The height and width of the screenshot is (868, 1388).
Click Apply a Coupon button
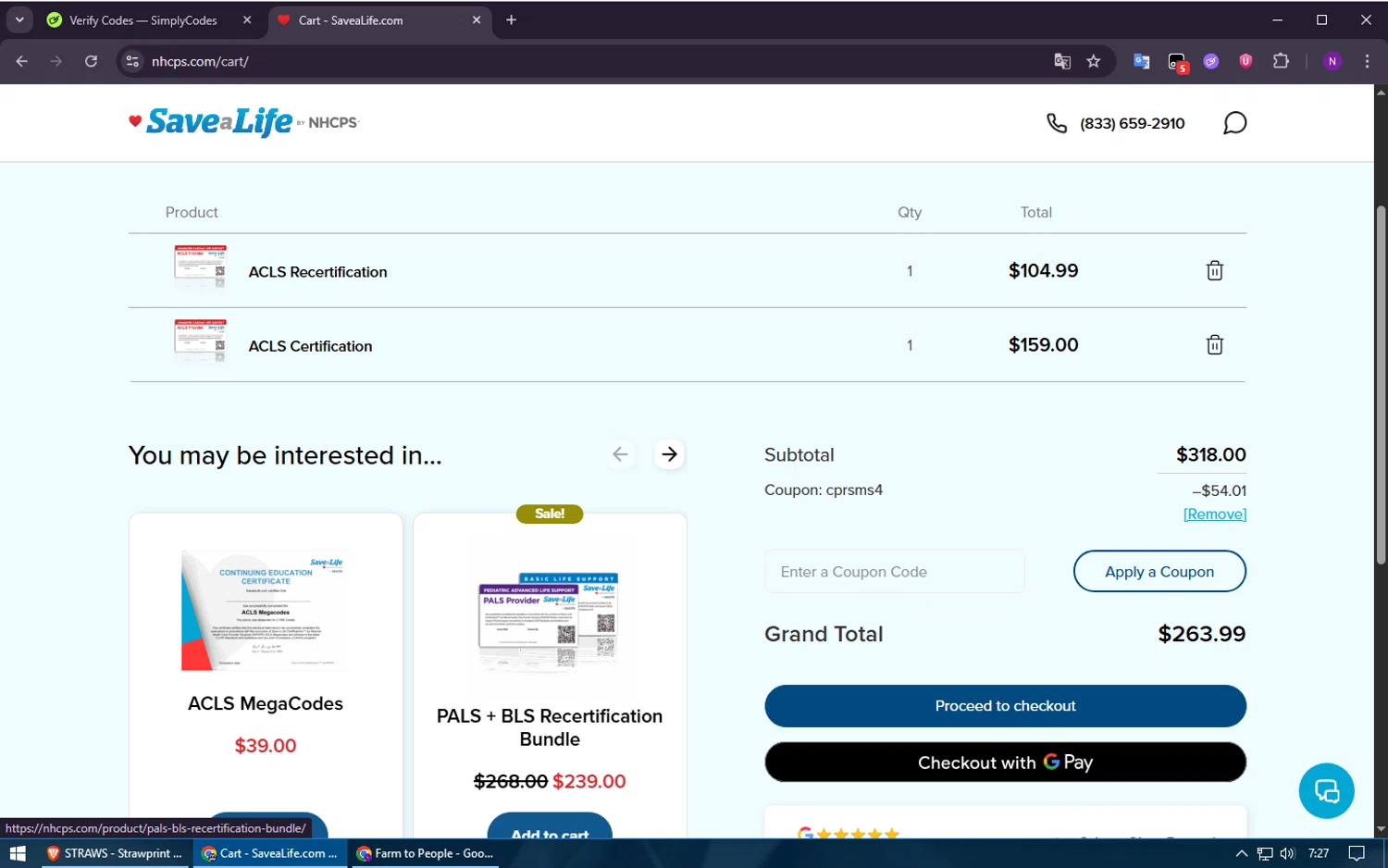point(1159,572)
